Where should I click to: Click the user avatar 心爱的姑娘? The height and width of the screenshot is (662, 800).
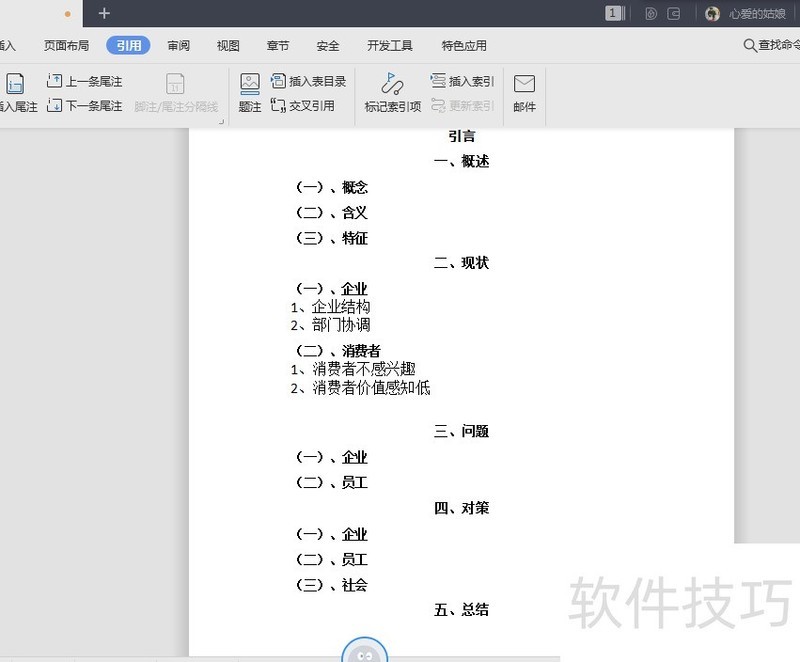pyautogui.click(x=713, y=13)
